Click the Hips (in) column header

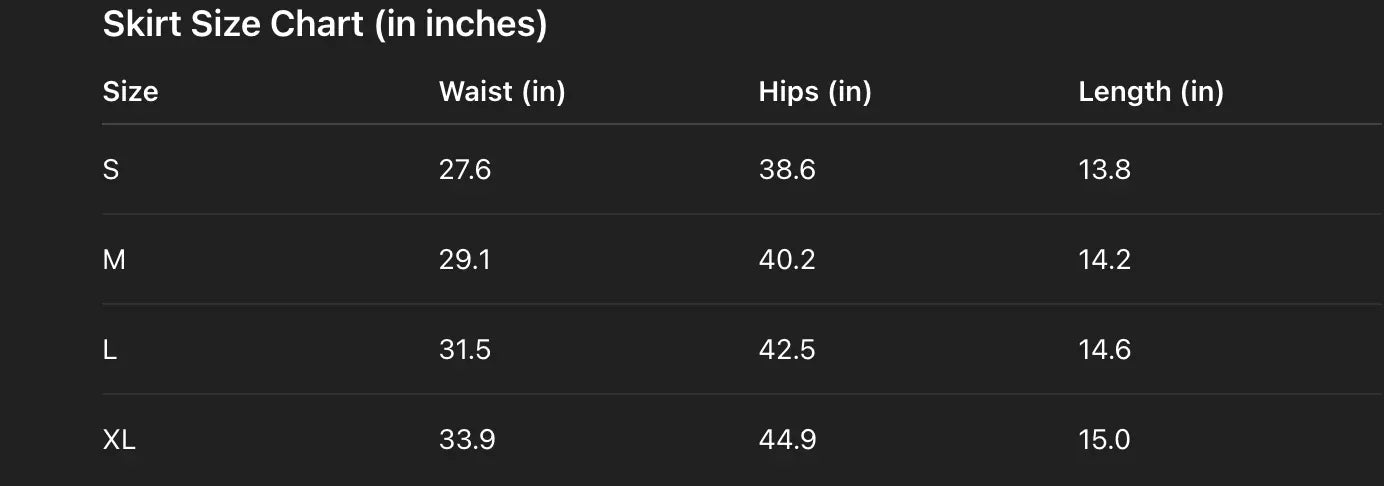click(815, 92)
